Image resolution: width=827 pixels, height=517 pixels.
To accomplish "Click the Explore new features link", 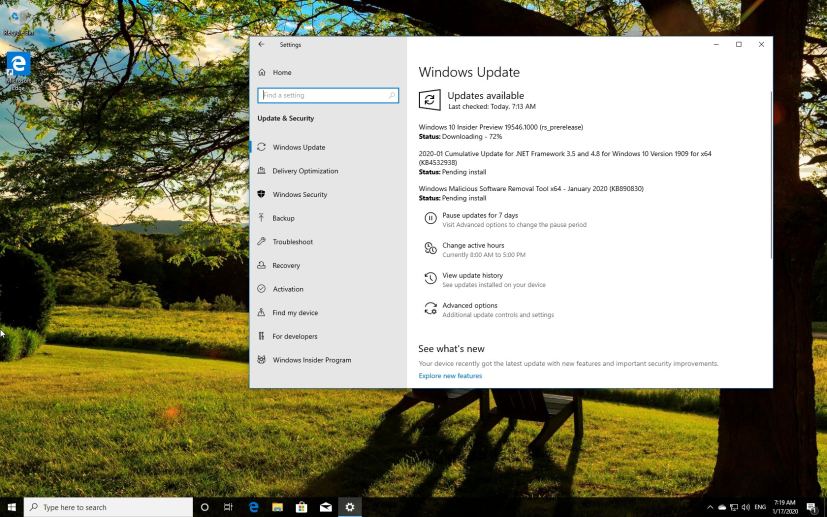I will (x=450, y=376).
